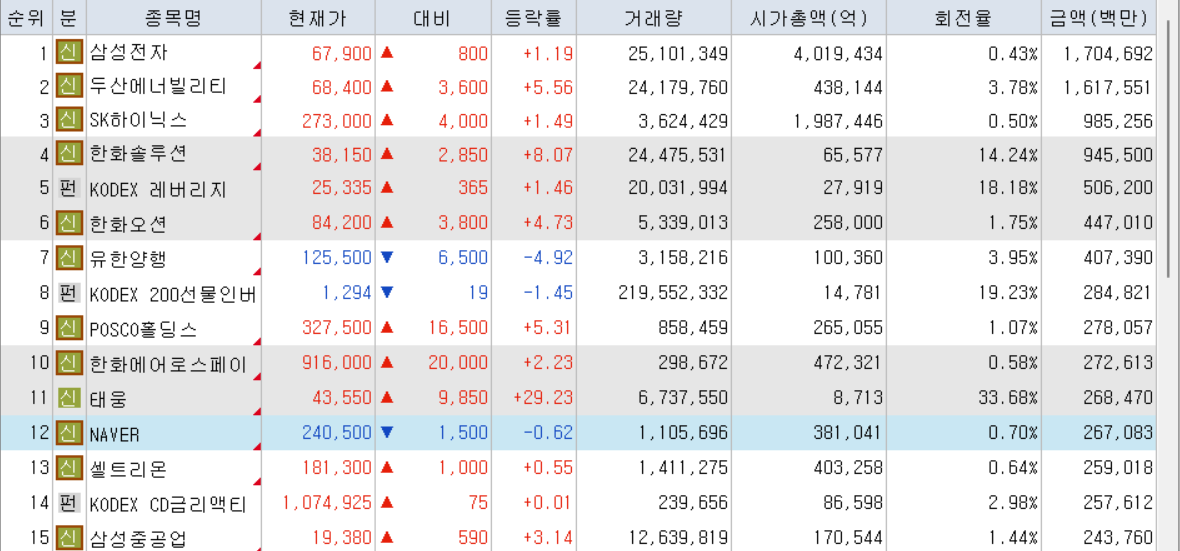
Task: Select the 삼성전자 stock name
Action: click(129, 53)
